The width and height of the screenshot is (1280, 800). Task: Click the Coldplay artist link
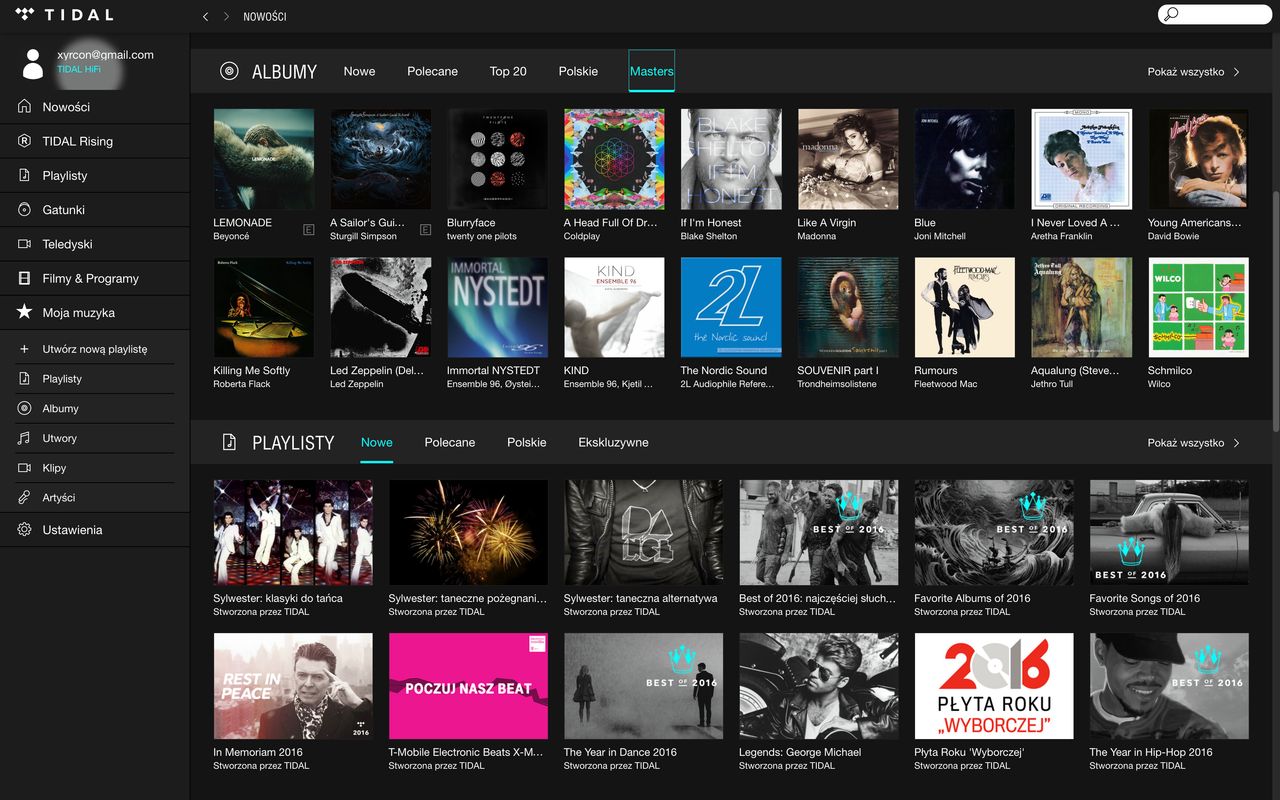(582, 237)
